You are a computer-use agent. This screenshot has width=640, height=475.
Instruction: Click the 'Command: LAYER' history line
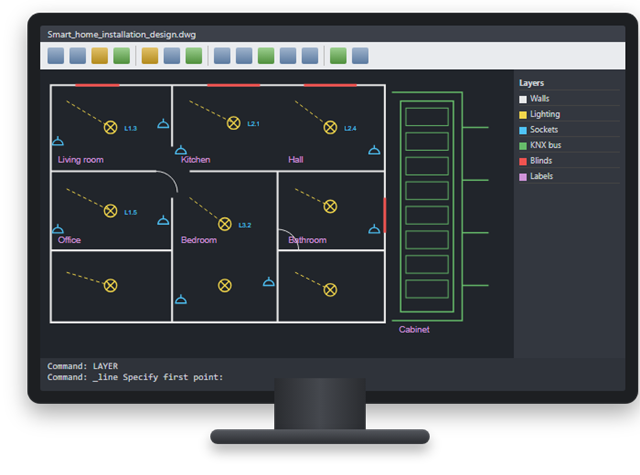tap(82, 366)
